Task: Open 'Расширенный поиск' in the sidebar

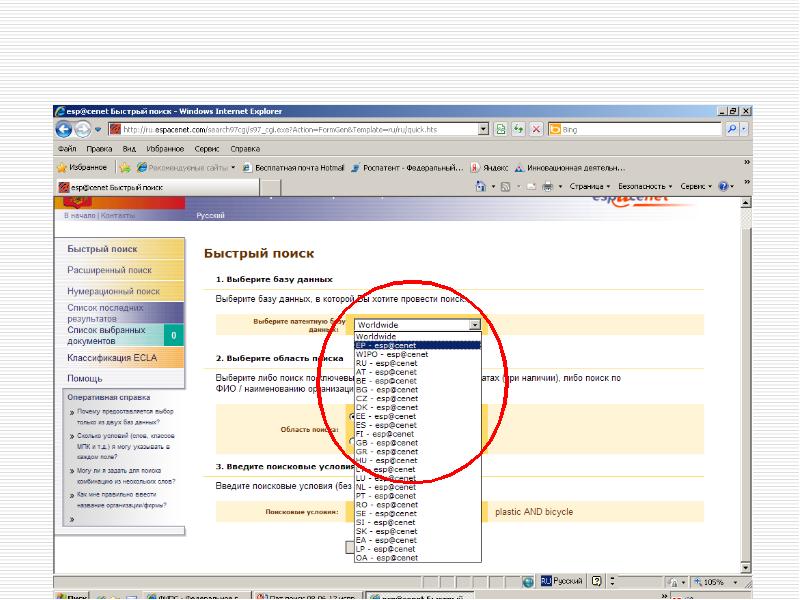Action: [x=110, y=270]
